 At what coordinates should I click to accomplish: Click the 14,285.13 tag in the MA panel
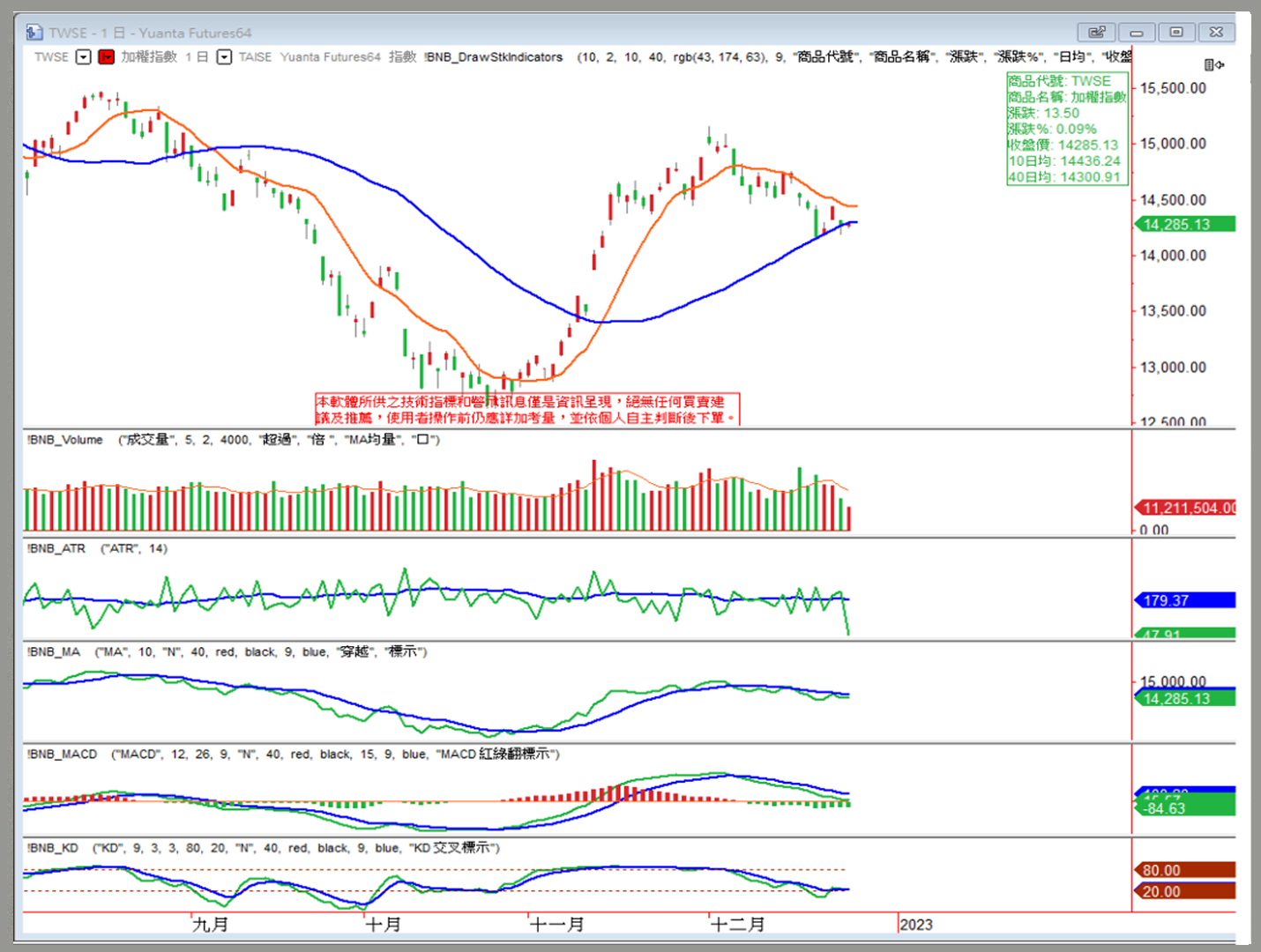click(x=1184, y=698)
